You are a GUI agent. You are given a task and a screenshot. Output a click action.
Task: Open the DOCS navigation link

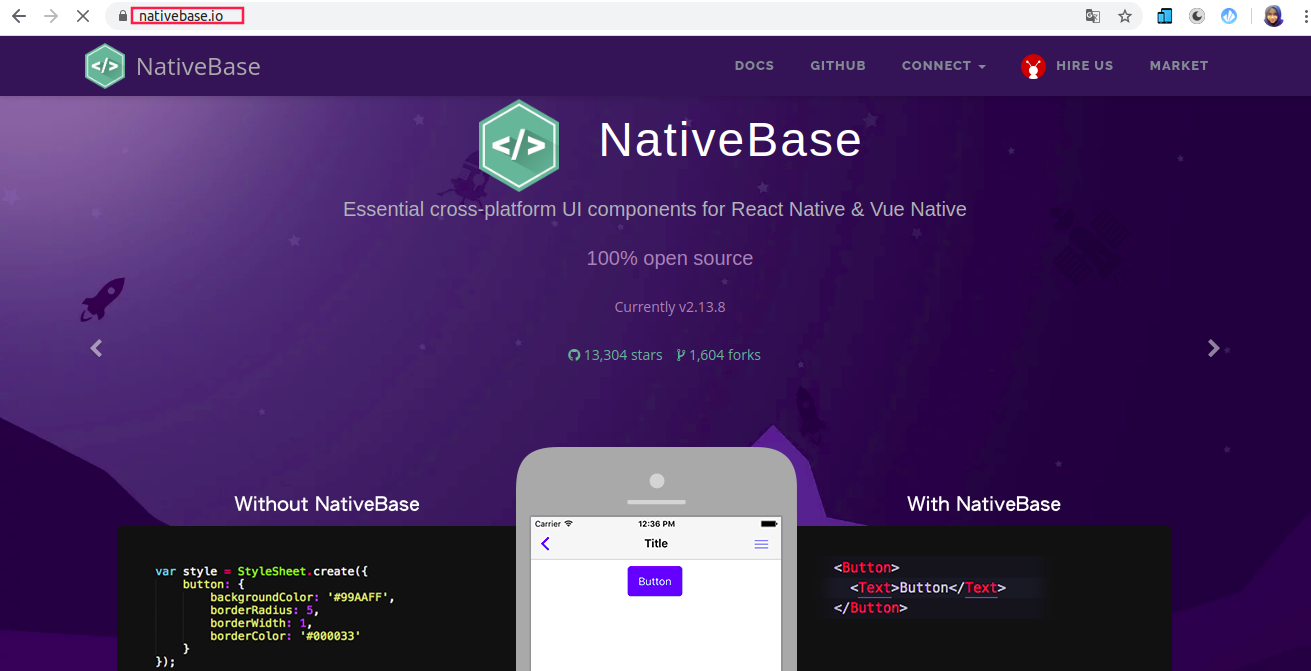(754, 66)
